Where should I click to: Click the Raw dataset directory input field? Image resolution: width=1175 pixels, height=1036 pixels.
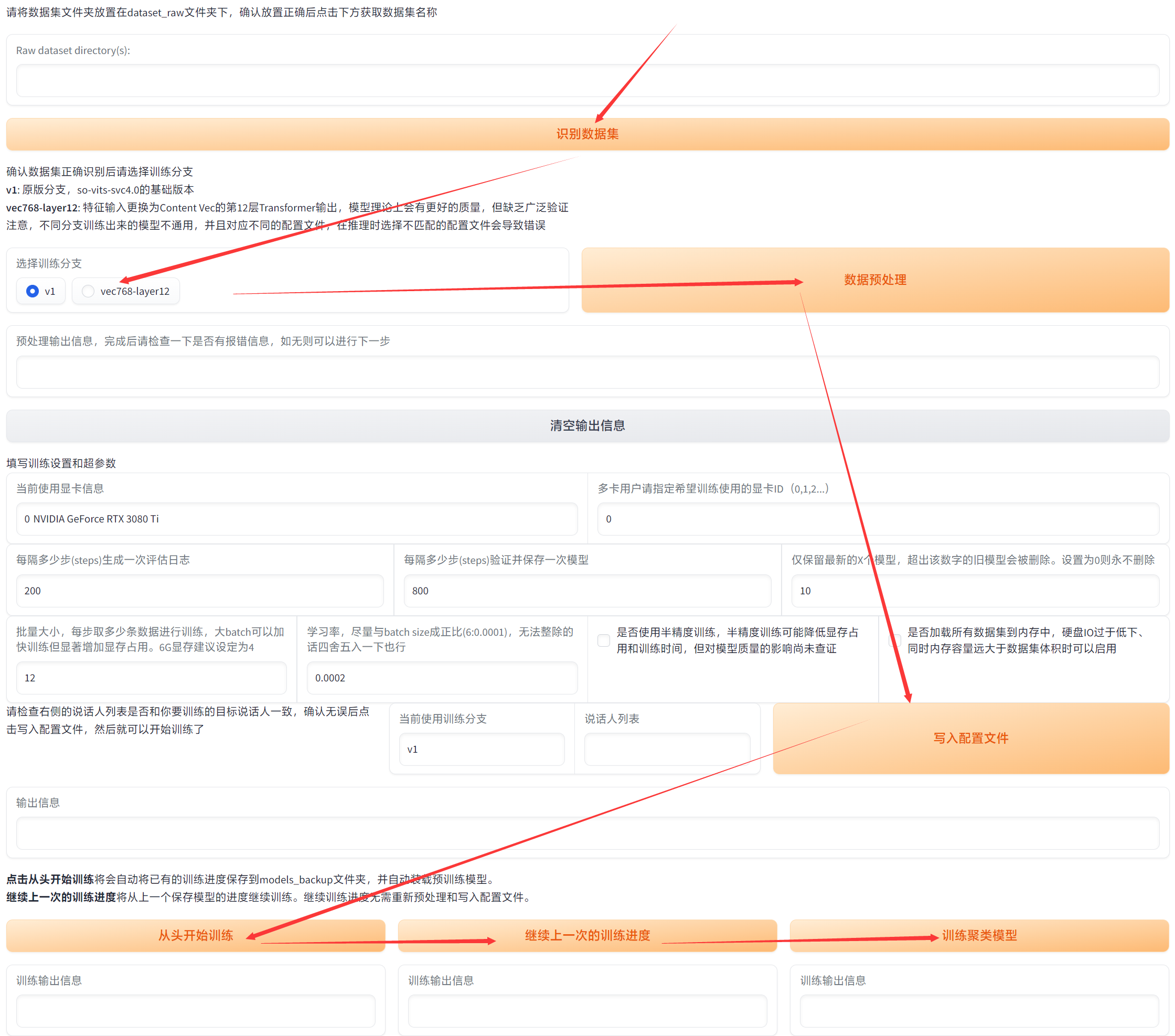587,80
